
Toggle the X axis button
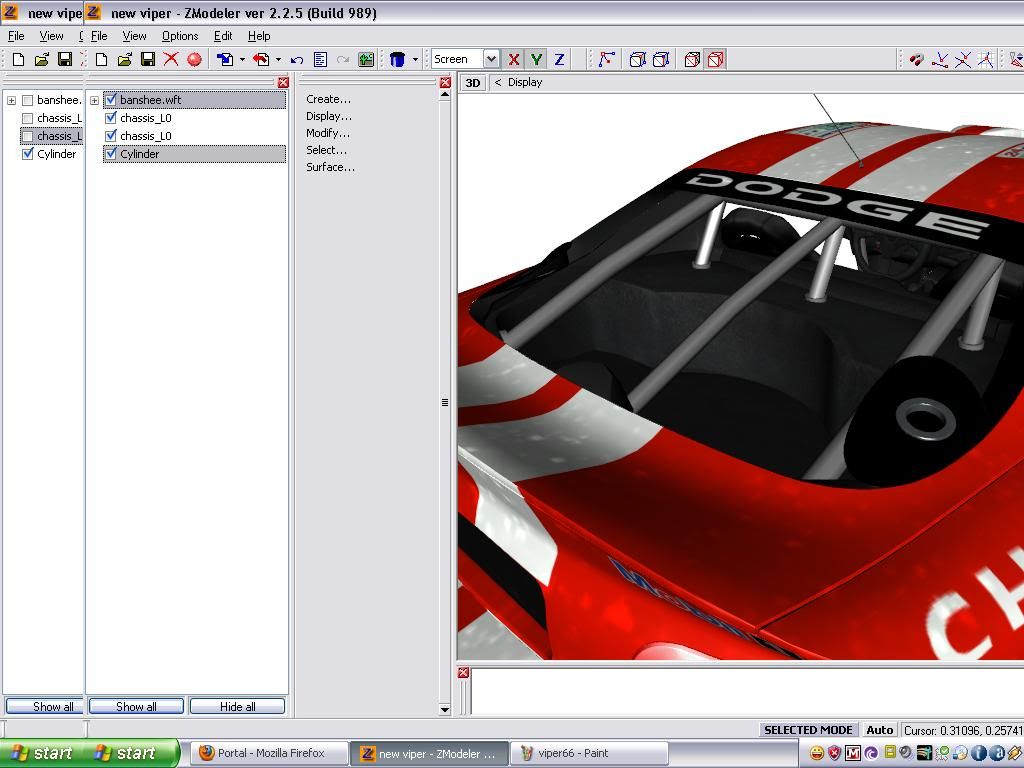pyautogui.click(x=514, y=60)
